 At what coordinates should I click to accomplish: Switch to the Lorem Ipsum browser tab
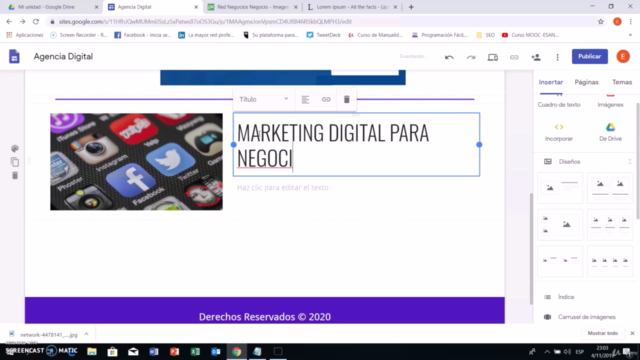coord(352,7)
